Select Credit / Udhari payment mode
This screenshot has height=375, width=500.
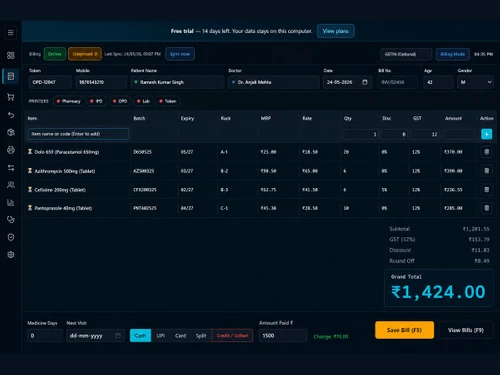point(232,335)
